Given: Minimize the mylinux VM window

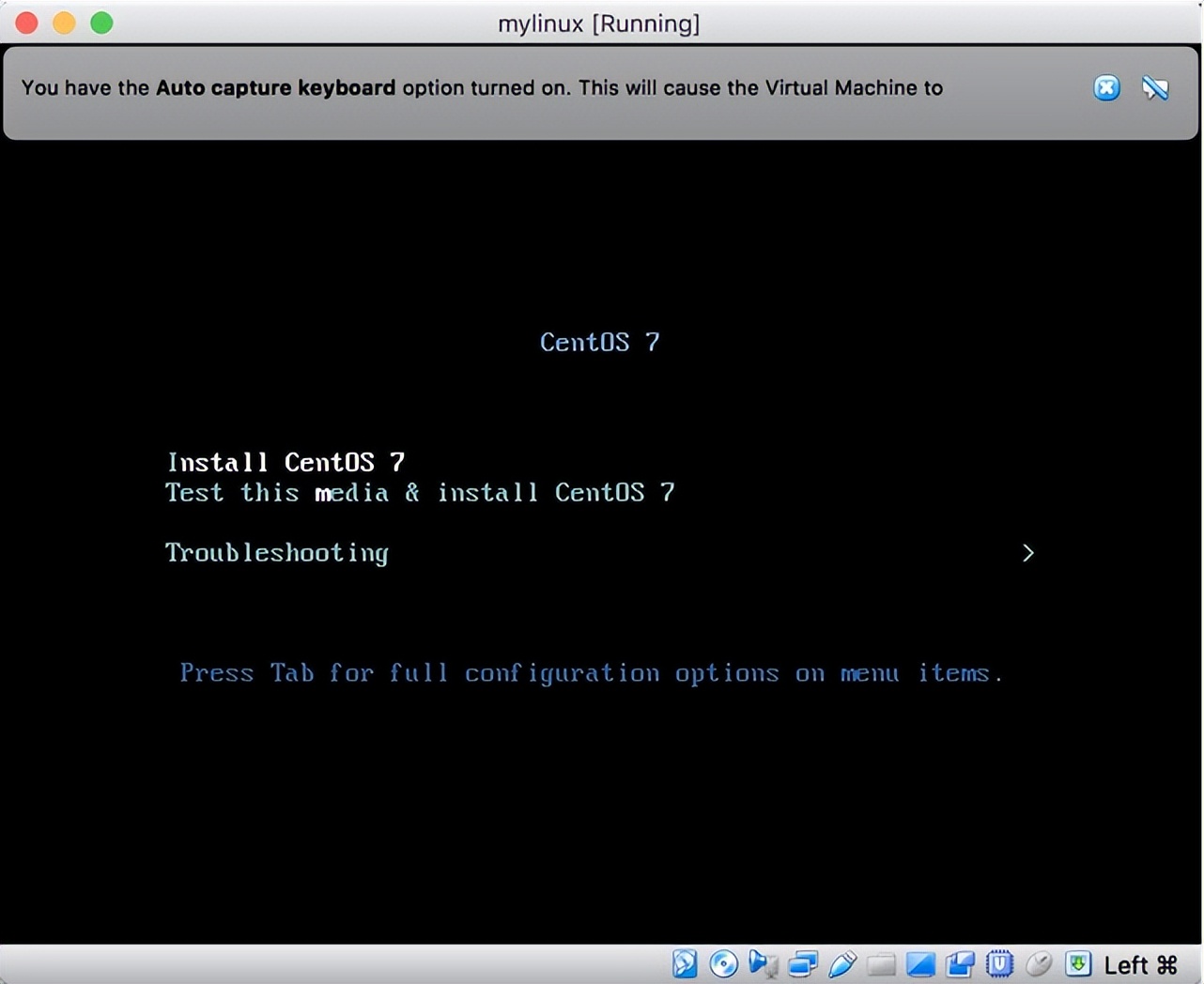Looking at the screenshot, I should 64,23.
